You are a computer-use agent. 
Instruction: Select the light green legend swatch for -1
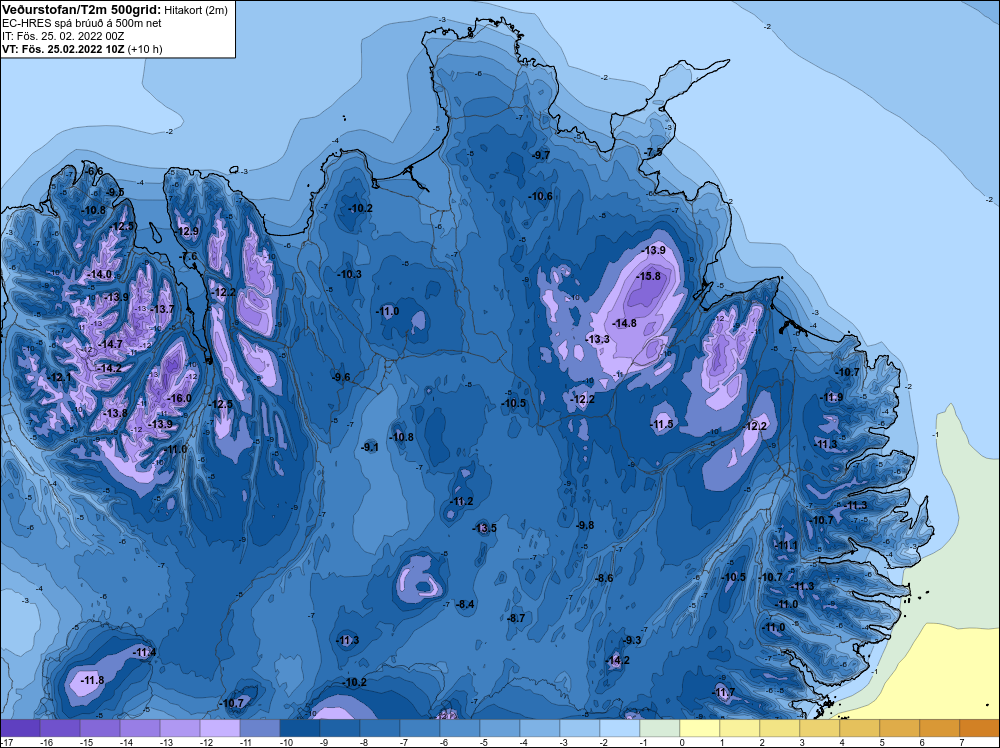point(659,728)
